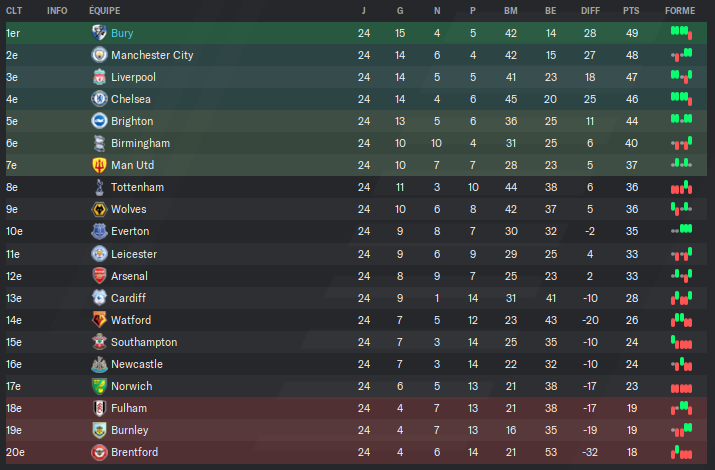Click the Bury club crest icon
The width and height of the screenshot is (715, 470).
[99, 33]
